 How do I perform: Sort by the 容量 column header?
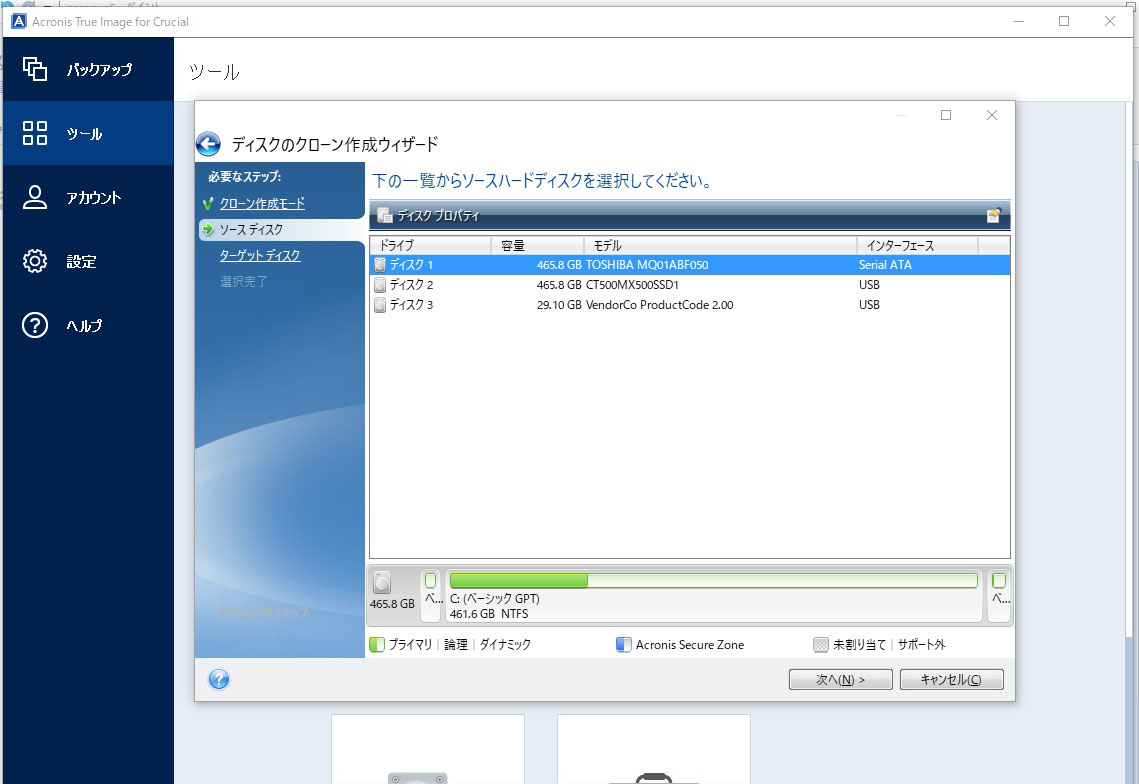538,246
